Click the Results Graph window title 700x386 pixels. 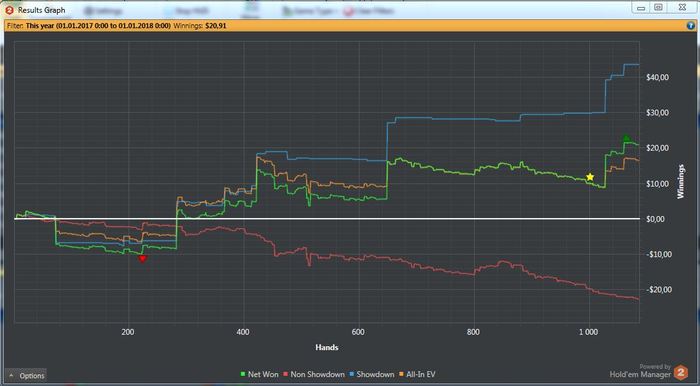(42, 10)
